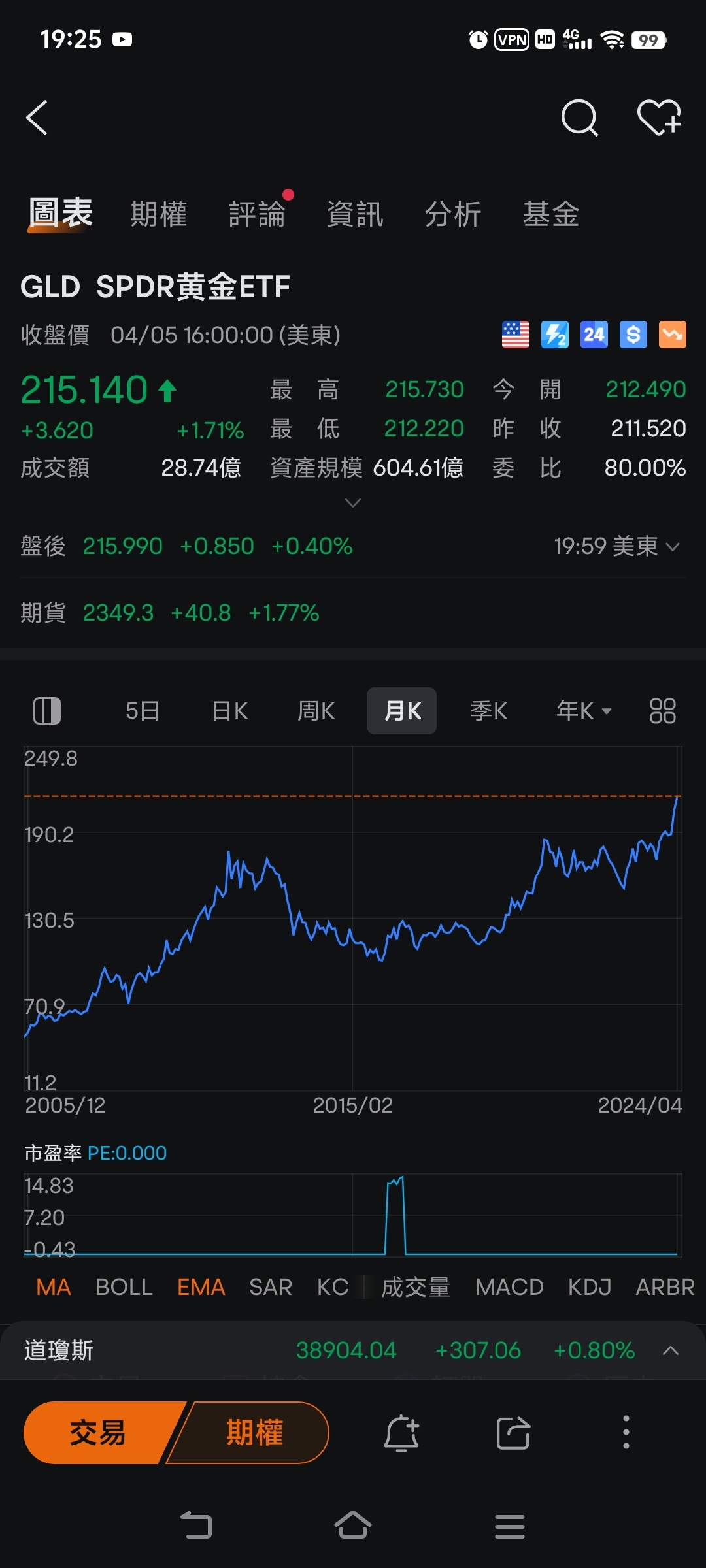Tap the Android recent apps button
Image resolution: width=706 pixels, height=1568 pixels.
[510, 1527]
